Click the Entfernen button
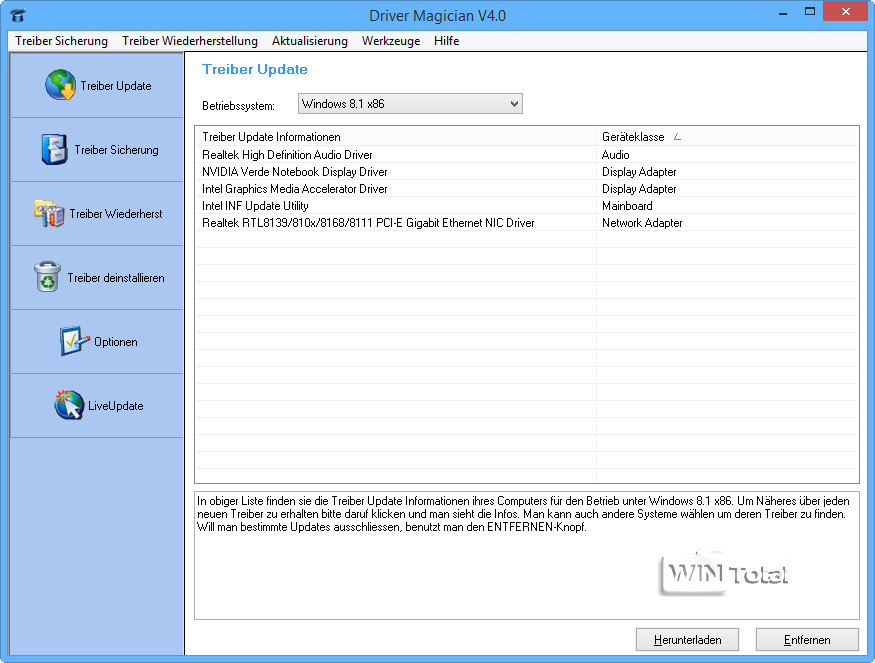Image resolution: width=875 pixels, height=663 pixels. click(x=807, y=640)
